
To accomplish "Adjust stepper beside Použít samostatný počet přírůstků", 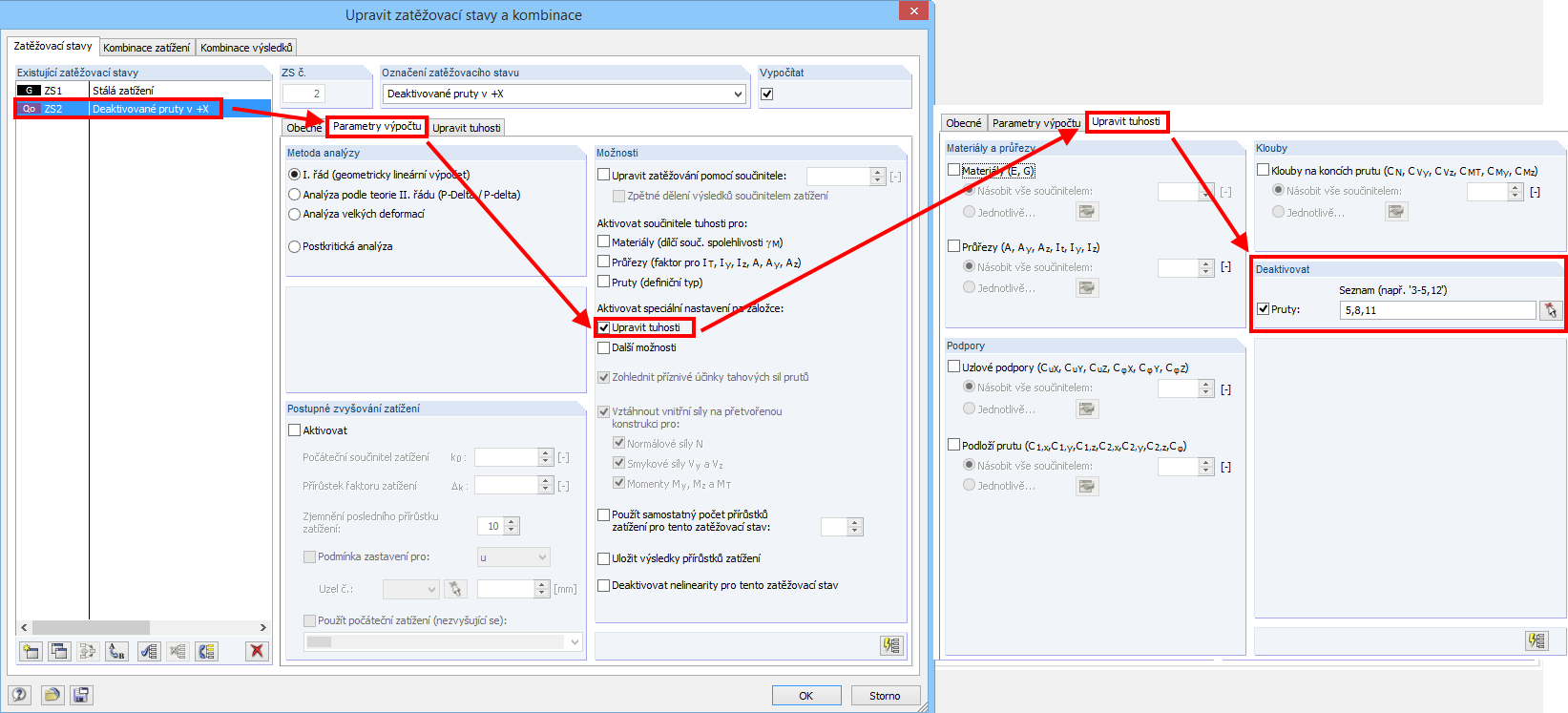I will coord(855,527).
